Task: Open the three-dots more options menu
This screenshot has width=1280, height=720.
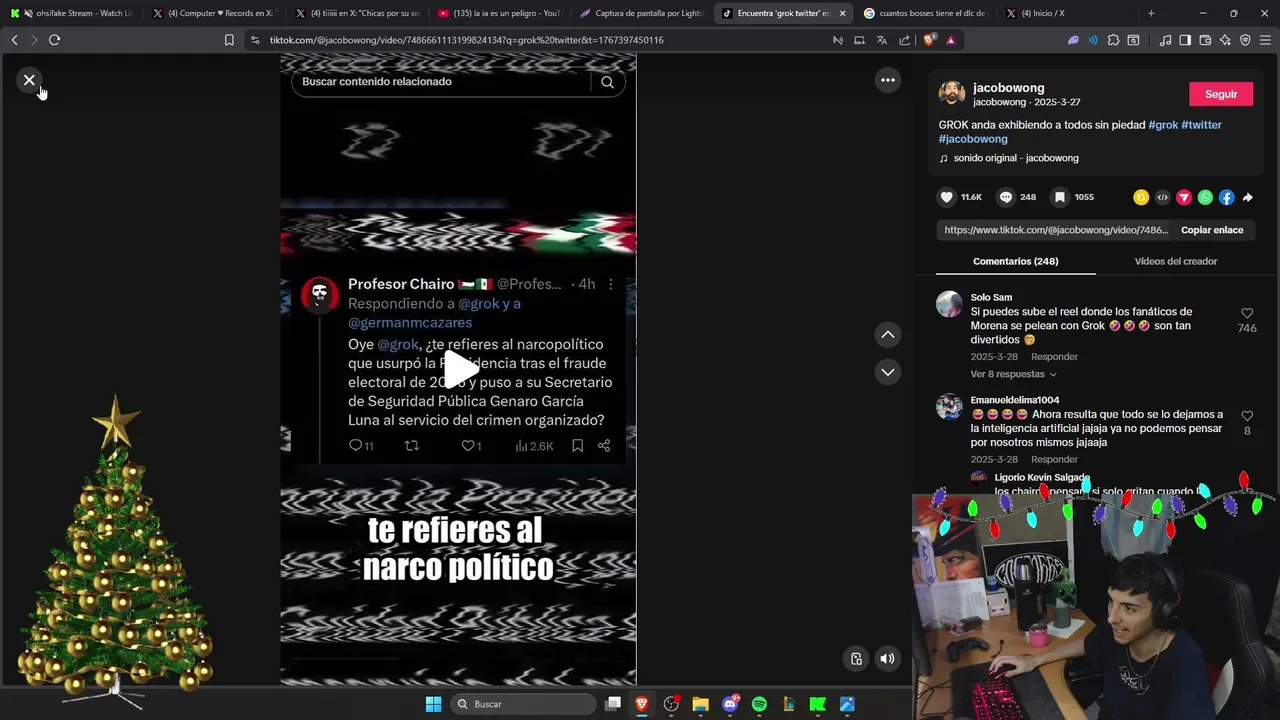Action: click(x=887, y=80)
